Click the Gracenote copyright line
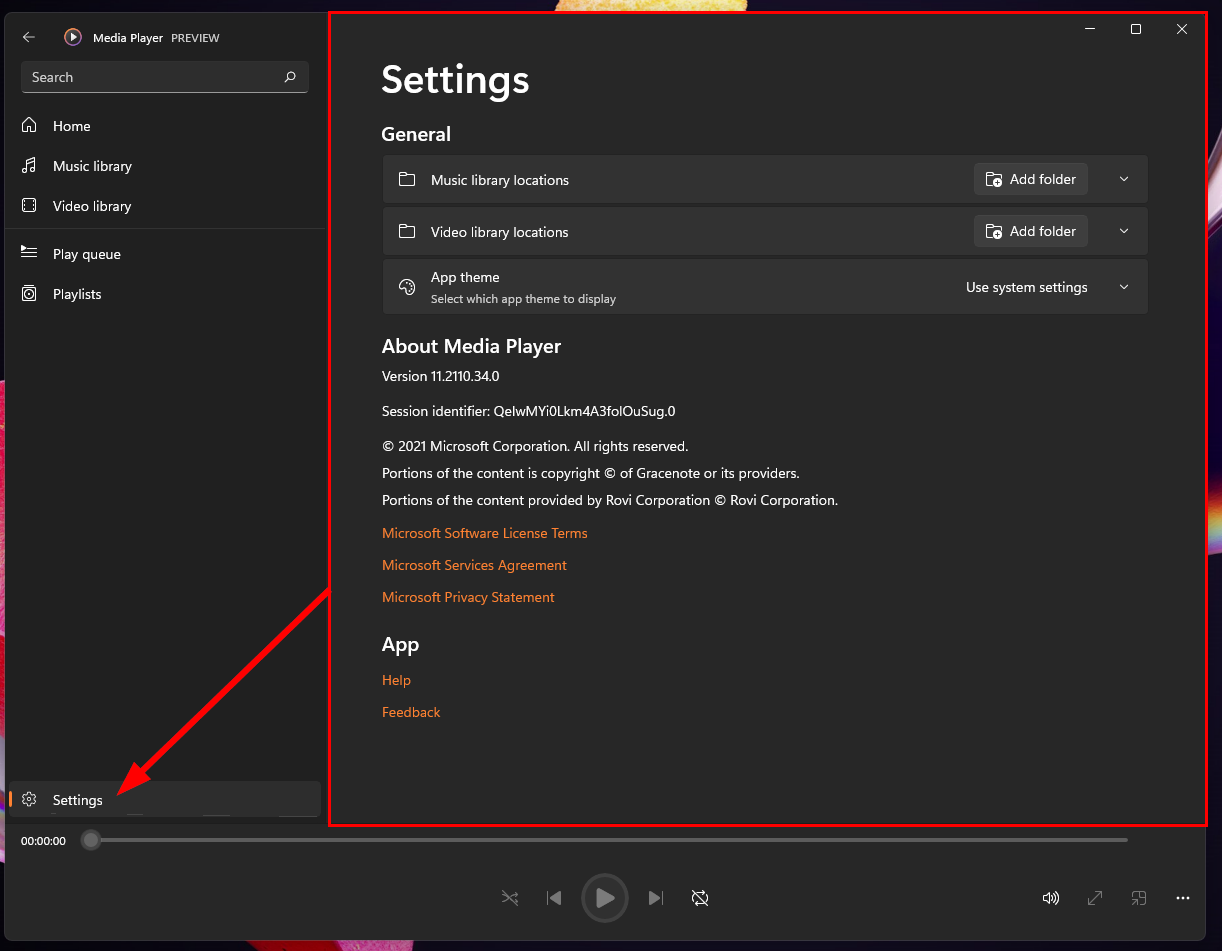 pos(591,473)
